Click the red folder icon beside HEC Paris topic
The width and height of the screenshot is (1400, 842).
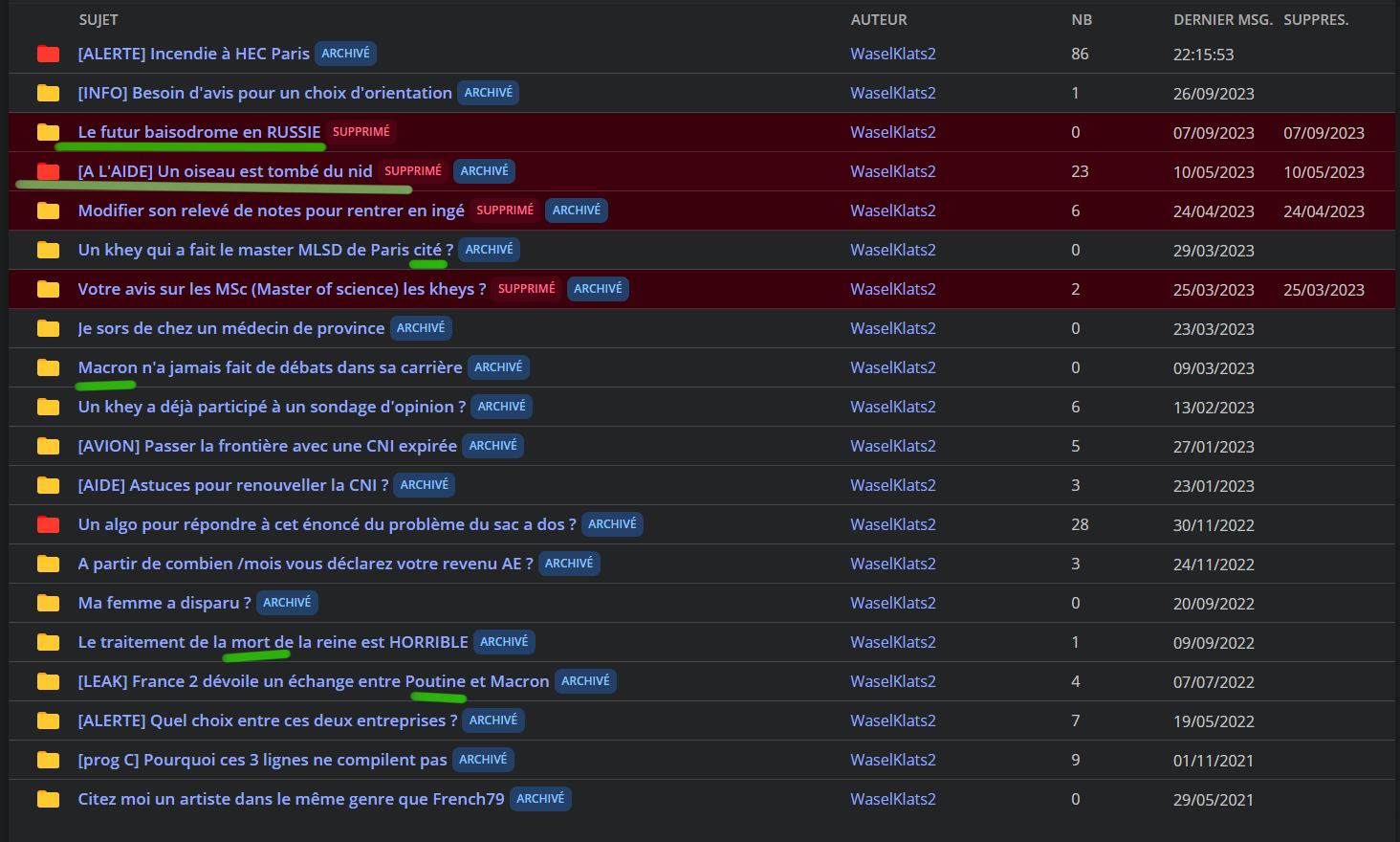coord(48,55)
